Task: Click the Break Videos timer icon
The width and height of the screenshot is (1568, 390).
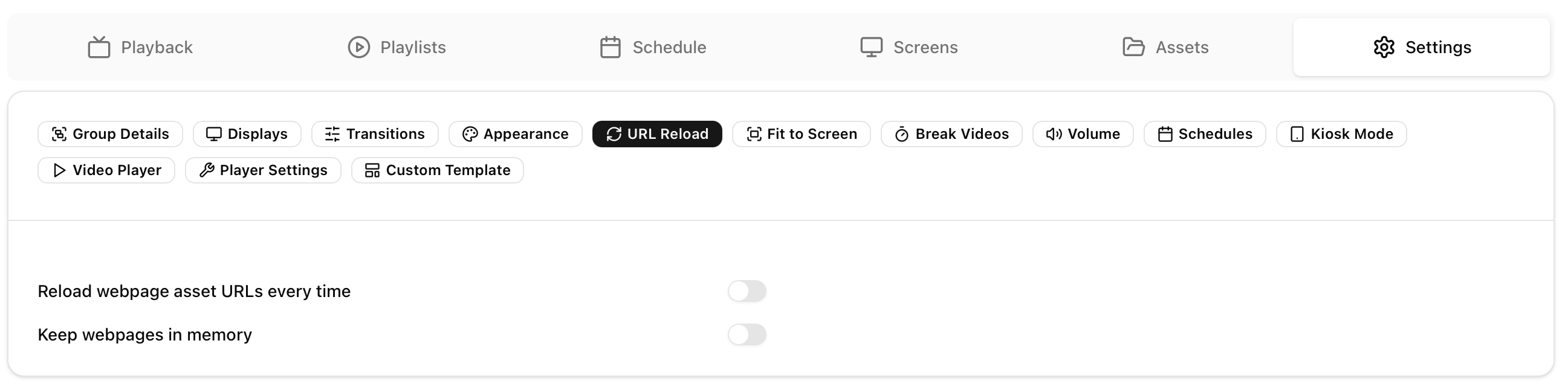Action: pos(901,134)
